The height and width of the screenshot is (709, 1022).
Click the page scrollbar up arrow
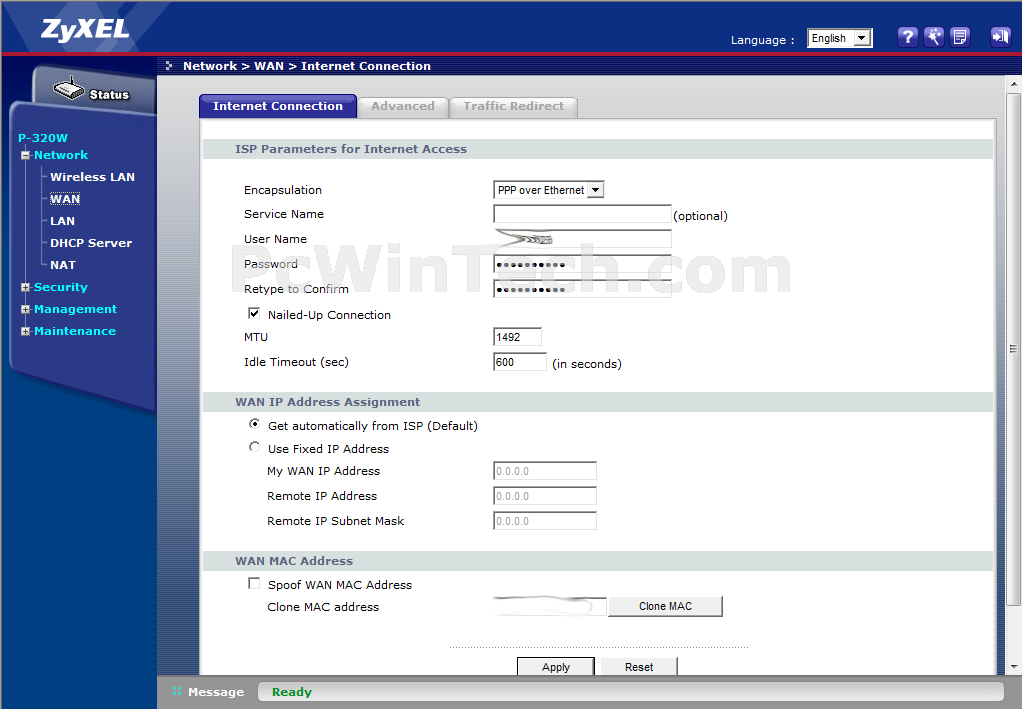pyautogui.click(x=1014, y=84)
